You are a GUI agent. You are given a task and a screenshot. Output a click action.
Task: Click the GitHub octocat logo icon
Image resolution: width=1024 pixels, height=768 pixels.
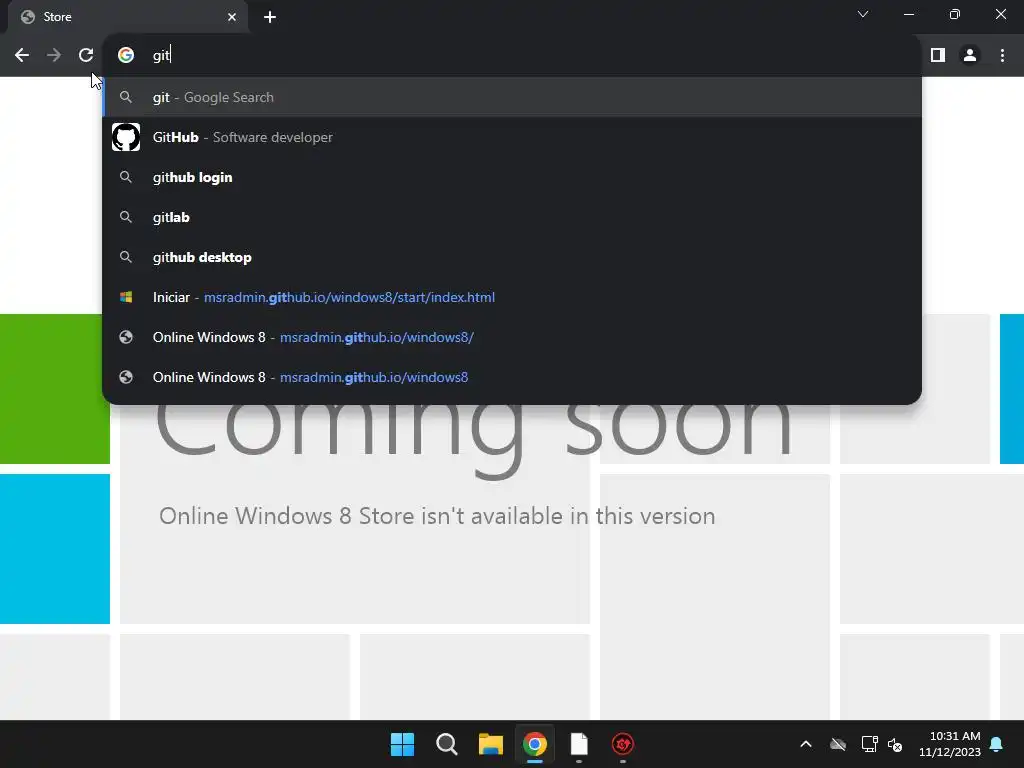(126, 137)
